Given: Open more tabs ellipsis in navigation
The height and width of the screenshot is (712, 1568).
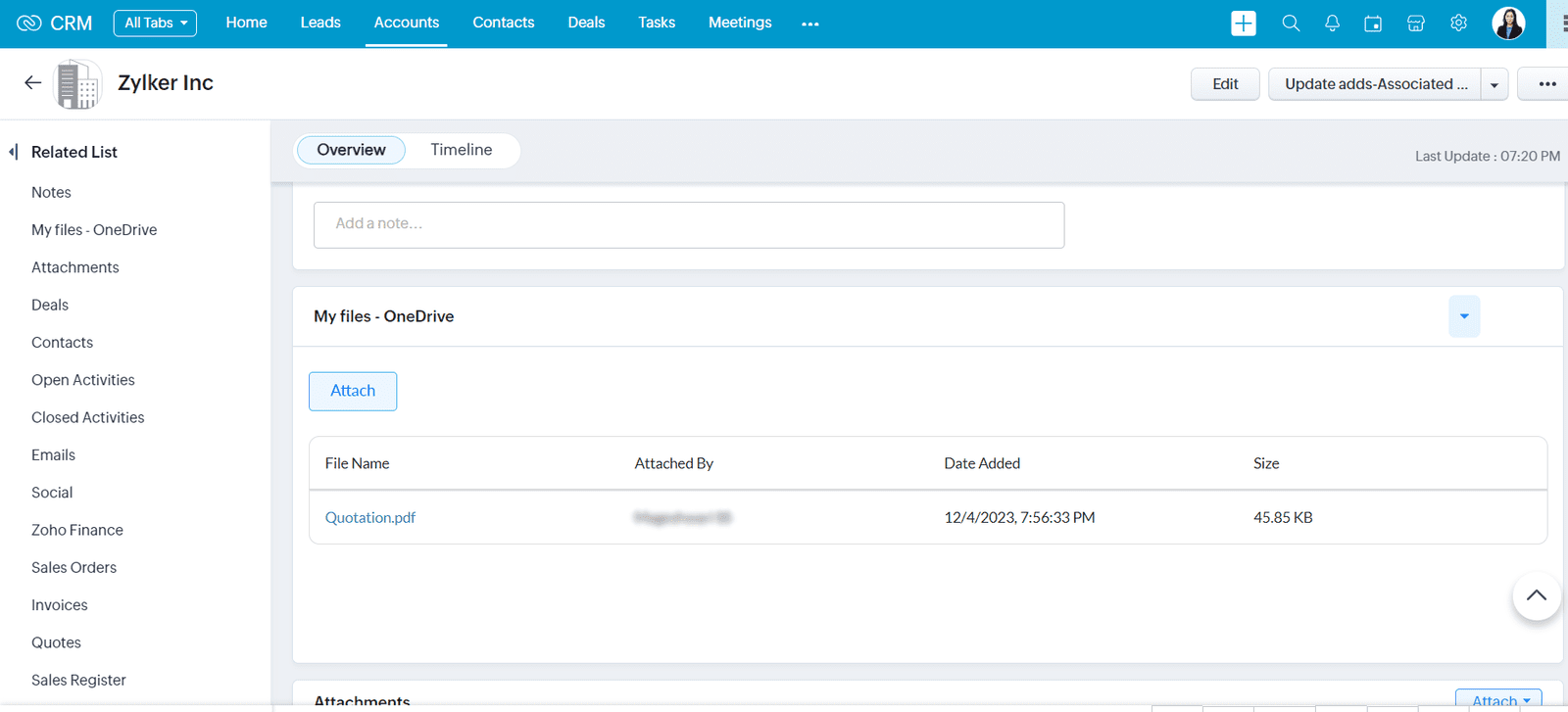Looking at the screenshot, I should 809,24.
